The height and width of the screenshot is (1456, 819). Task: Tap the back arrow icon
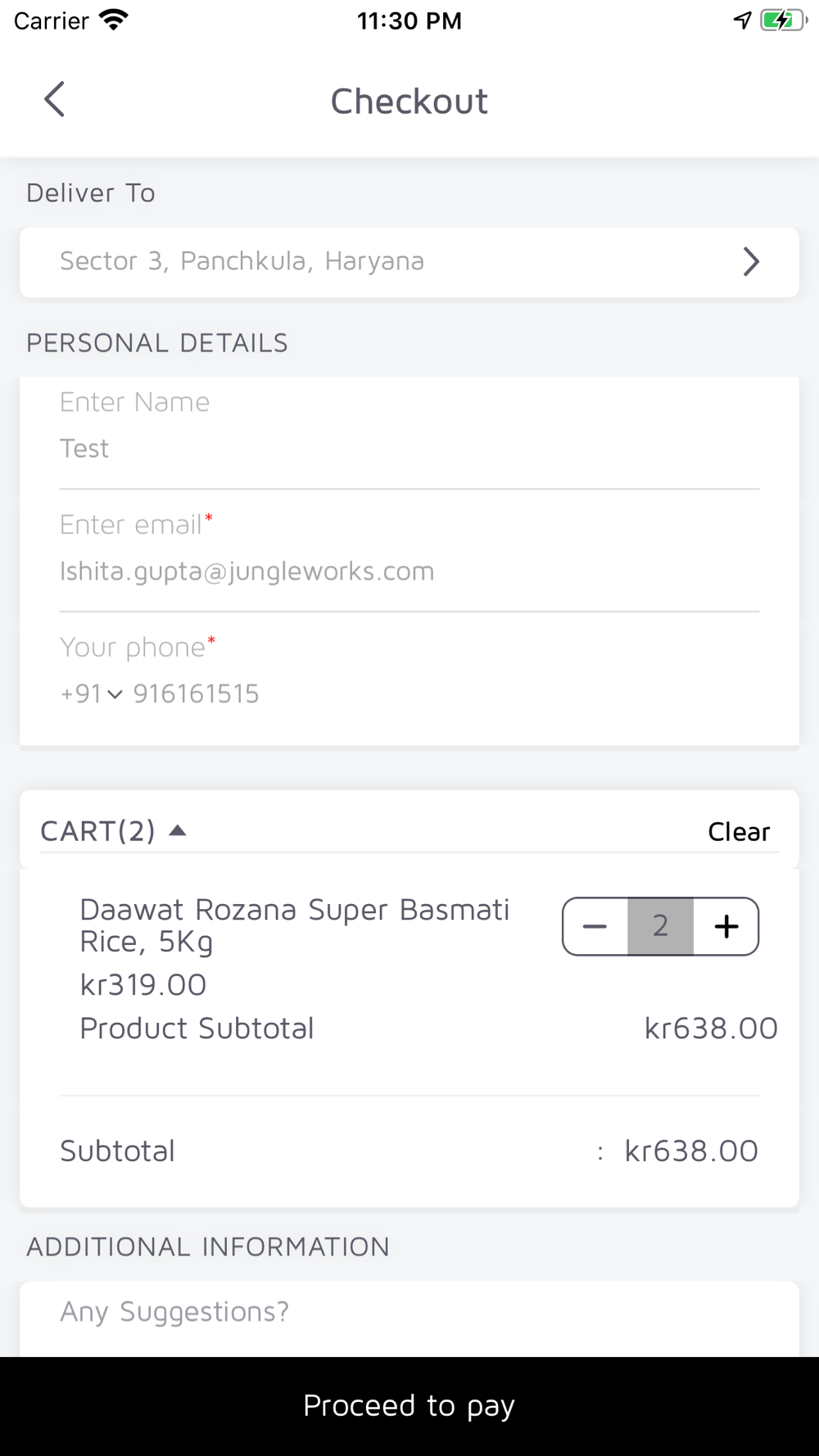pyautogui.click(x=54, y=100)
